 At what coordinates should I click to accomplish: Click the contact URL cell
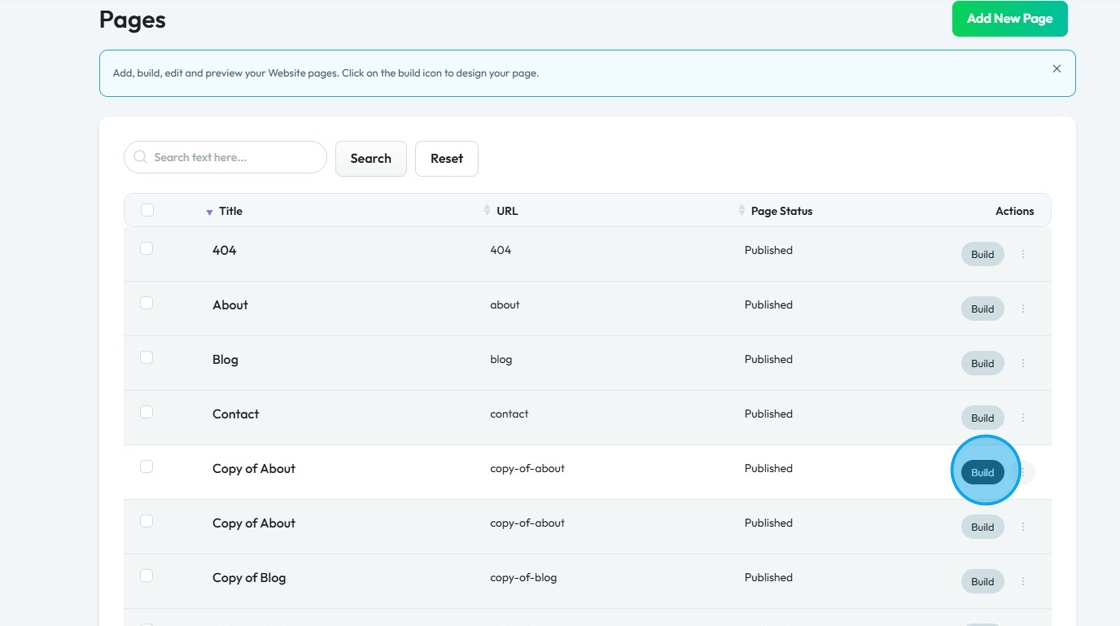click(x=509, y=414)
